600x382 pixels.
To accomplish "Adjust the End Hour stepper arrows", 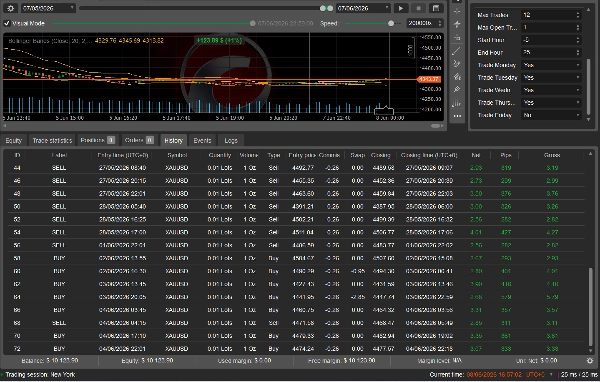I will tap(578, 52).
